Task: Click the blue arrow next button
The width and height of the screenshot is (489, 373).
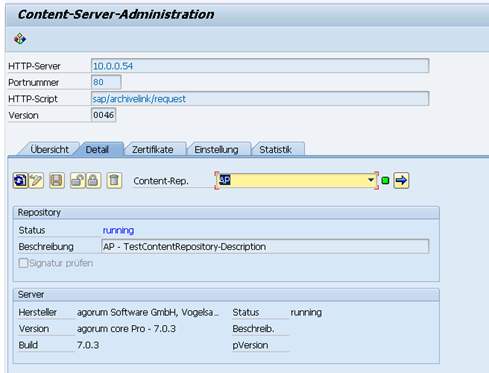Action: coord(401,181)
